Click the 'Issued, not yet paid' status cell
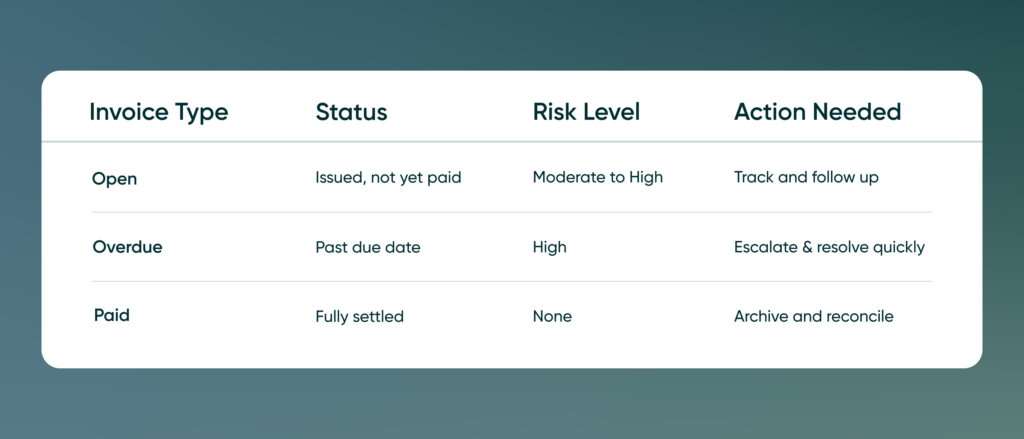This screenshot has height=439, width=1024. (x=389, y=178)
